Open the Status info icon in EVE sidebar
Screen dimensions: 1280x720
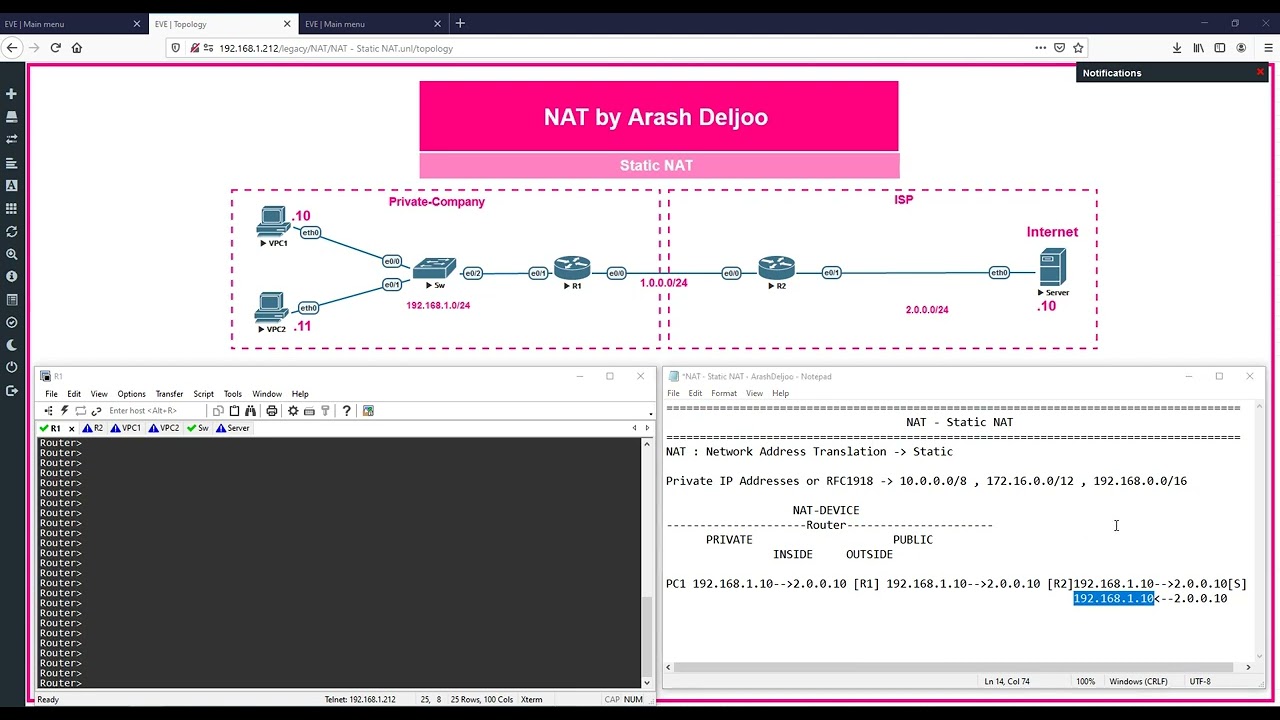pyautogui.click(x=11, y=277)
